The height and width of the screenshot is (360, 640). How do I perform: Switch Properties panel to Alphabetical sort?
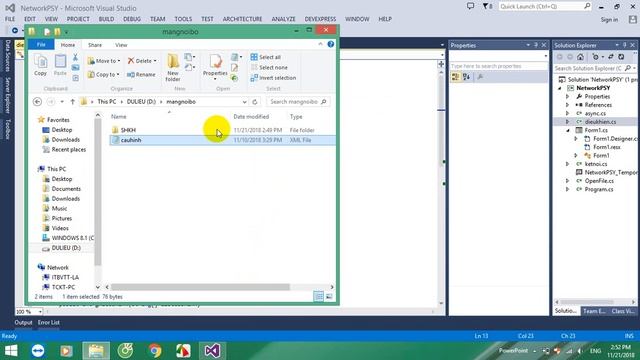click(467, 77)
